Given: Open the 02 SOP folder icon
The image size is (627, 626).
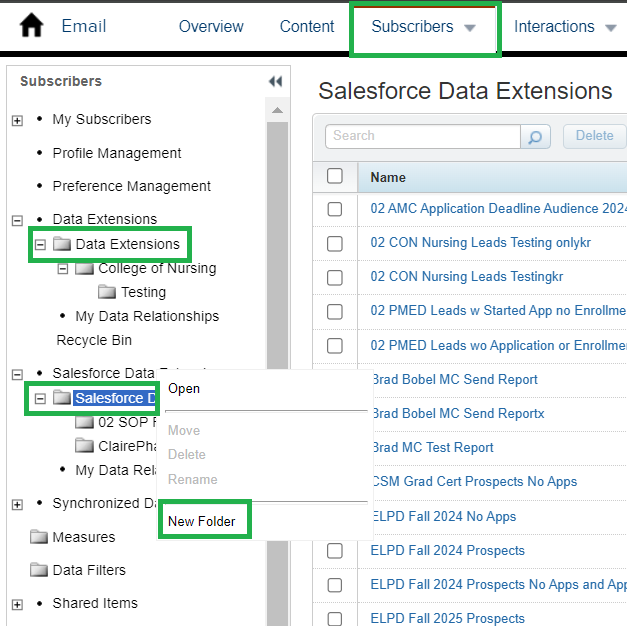Looking at the screenshot, I should pyautogui.click(x=84, y=422).
